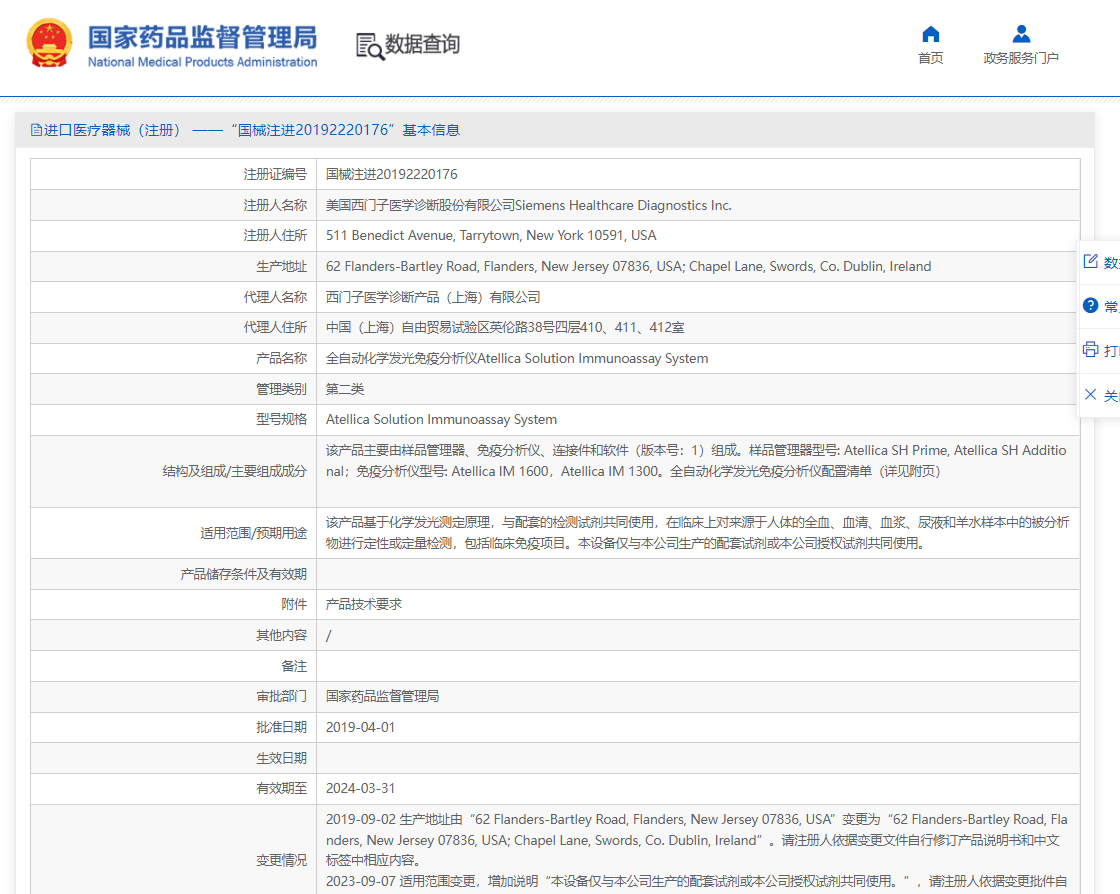Click the 511 Benedict Avenue address value
Viewport: 1120px width, 894px height.
click(x=491, y=236)
